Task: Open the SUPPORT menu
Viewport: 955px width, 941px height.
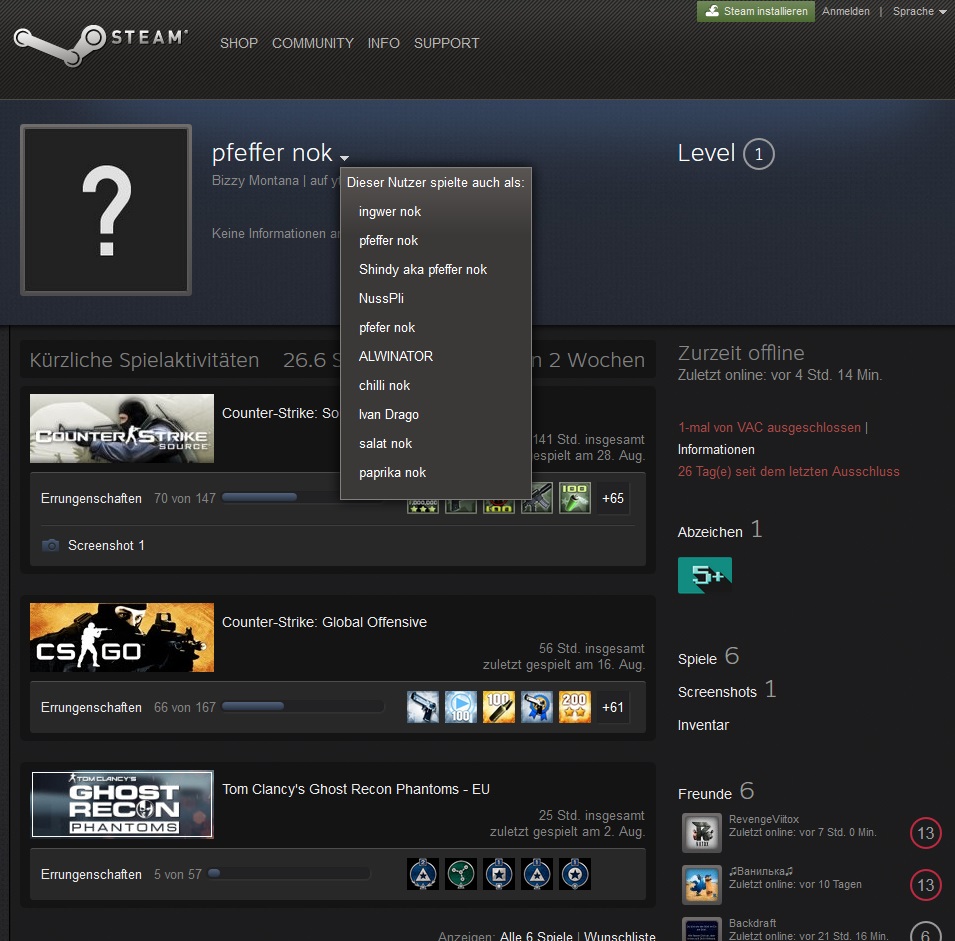Action: [446, 43]
